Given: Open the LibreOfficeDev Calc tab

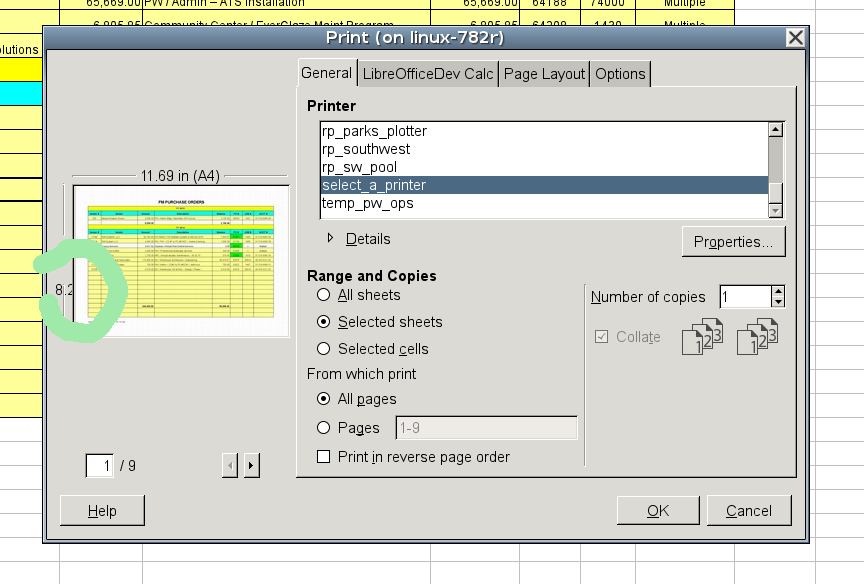Looking at the screenshot, I should point(428,74).
